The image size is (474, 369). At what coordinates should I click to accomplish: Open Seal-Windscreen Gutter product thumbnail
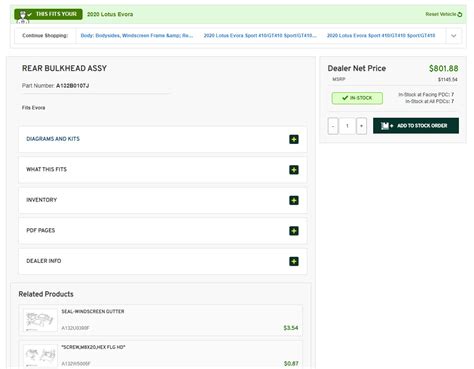(40, 320)
